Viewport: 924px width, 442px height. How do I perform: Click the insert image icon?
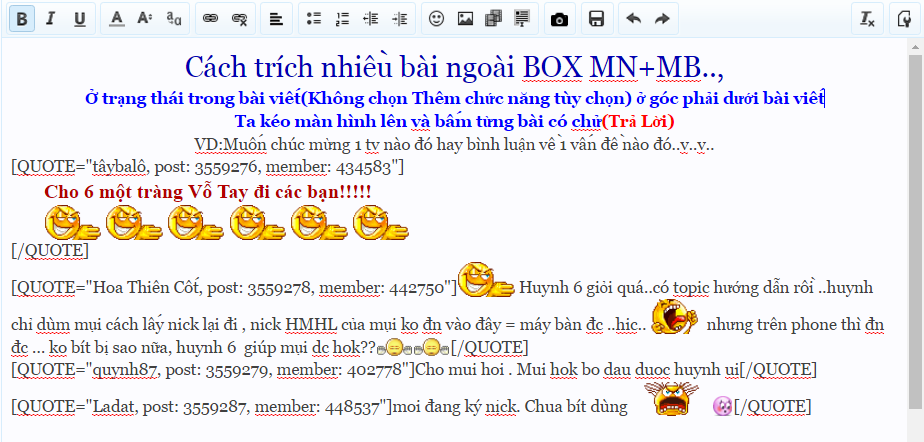click(x=465, y=19)
